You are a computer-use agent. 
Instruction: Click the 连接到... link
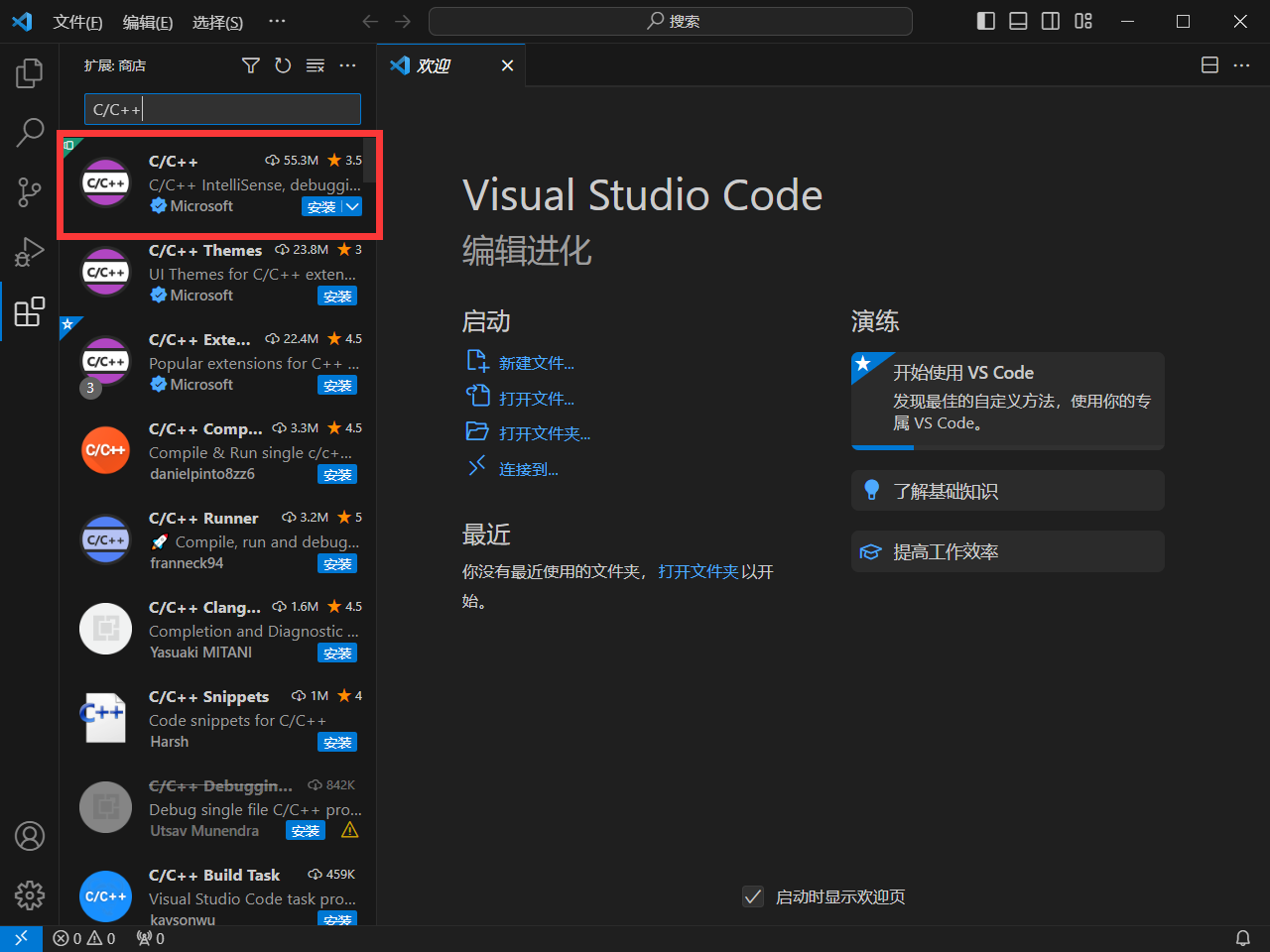pos(528,469)
